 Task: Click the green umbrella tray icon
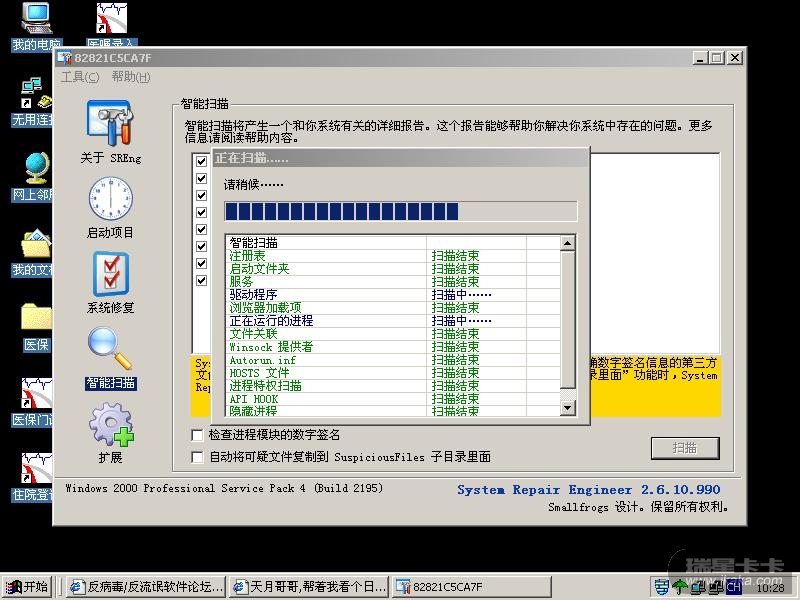coord(680,587)
